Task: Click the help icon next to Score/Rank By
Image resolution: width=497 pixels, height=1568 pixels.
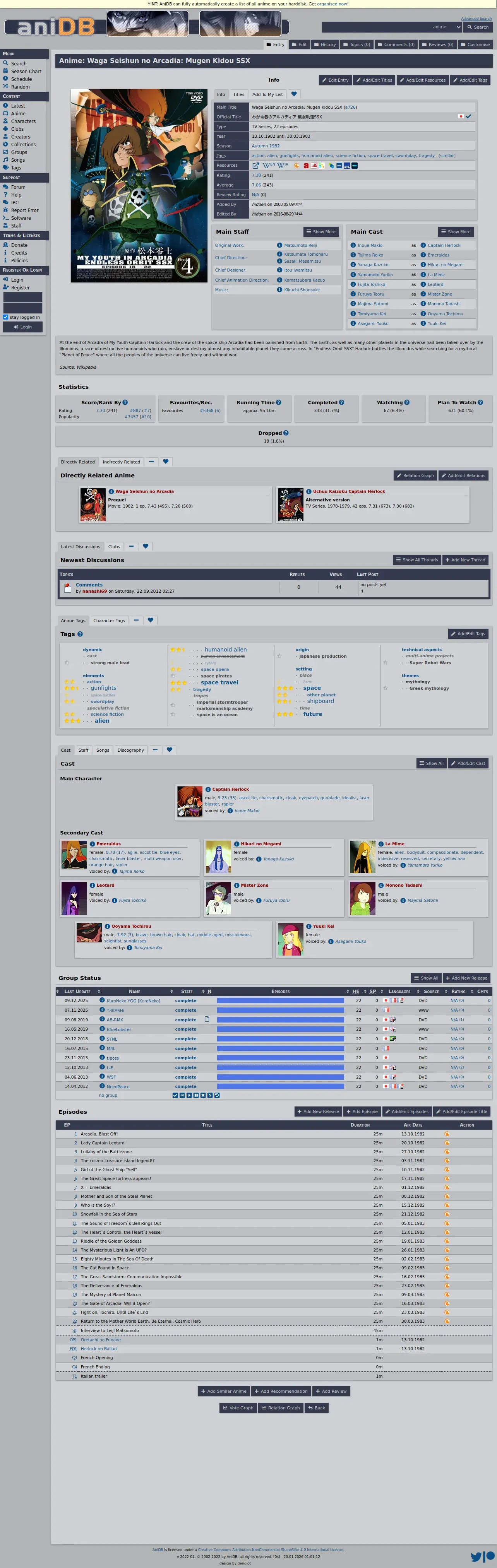Action: [125, 402]
